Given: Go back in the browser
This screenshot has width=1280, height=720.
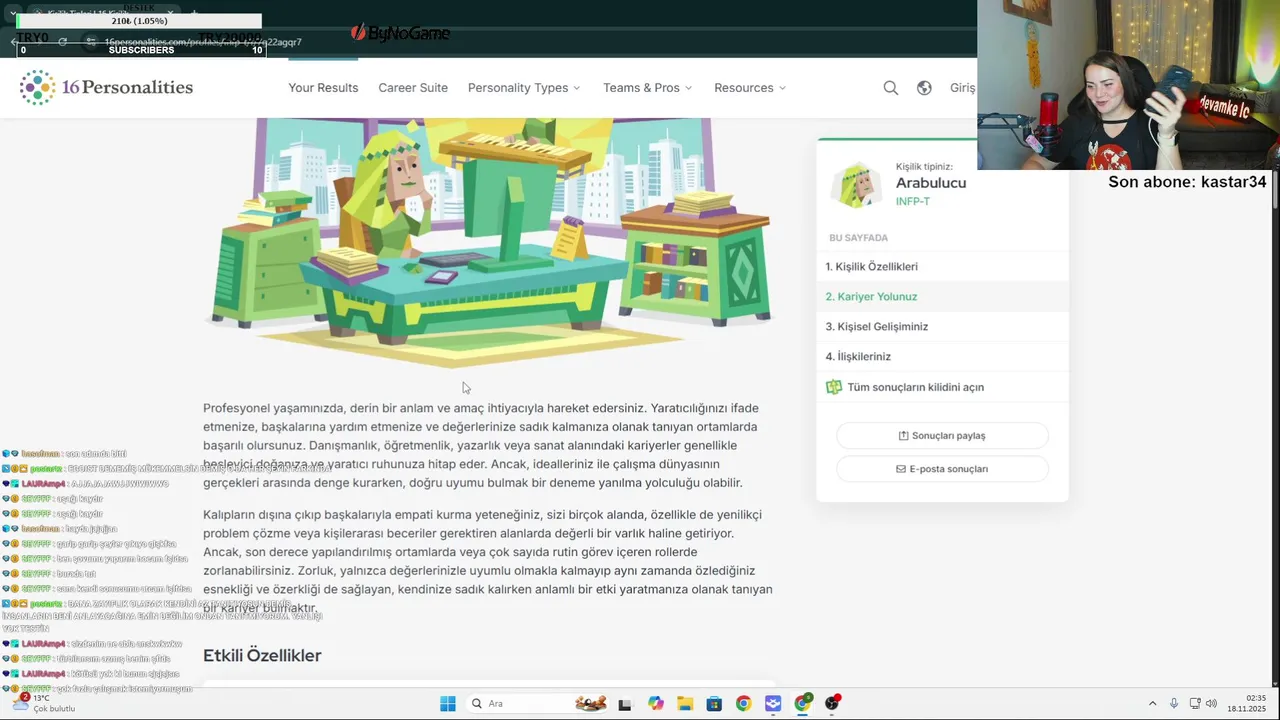Looking at the screenshot, I should pos(14,42).
